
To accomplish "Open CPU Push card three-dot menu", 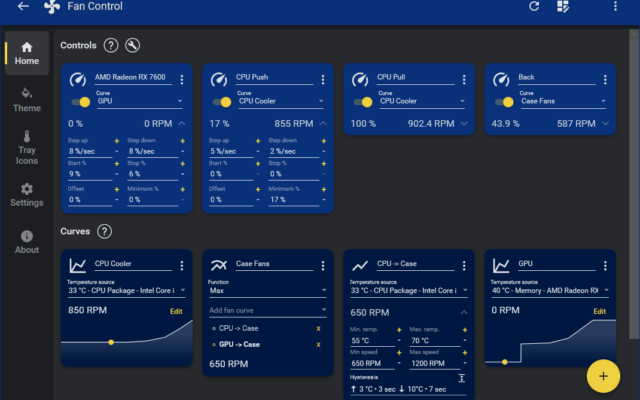I will (323, 80).
